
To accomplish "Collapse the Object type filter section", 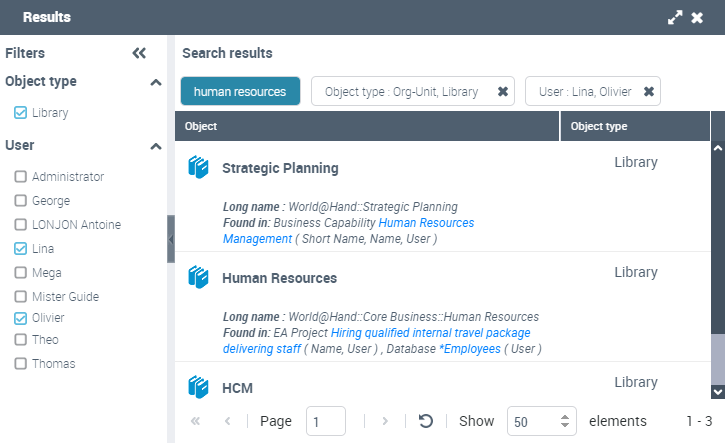I will [x=155, y=82].
